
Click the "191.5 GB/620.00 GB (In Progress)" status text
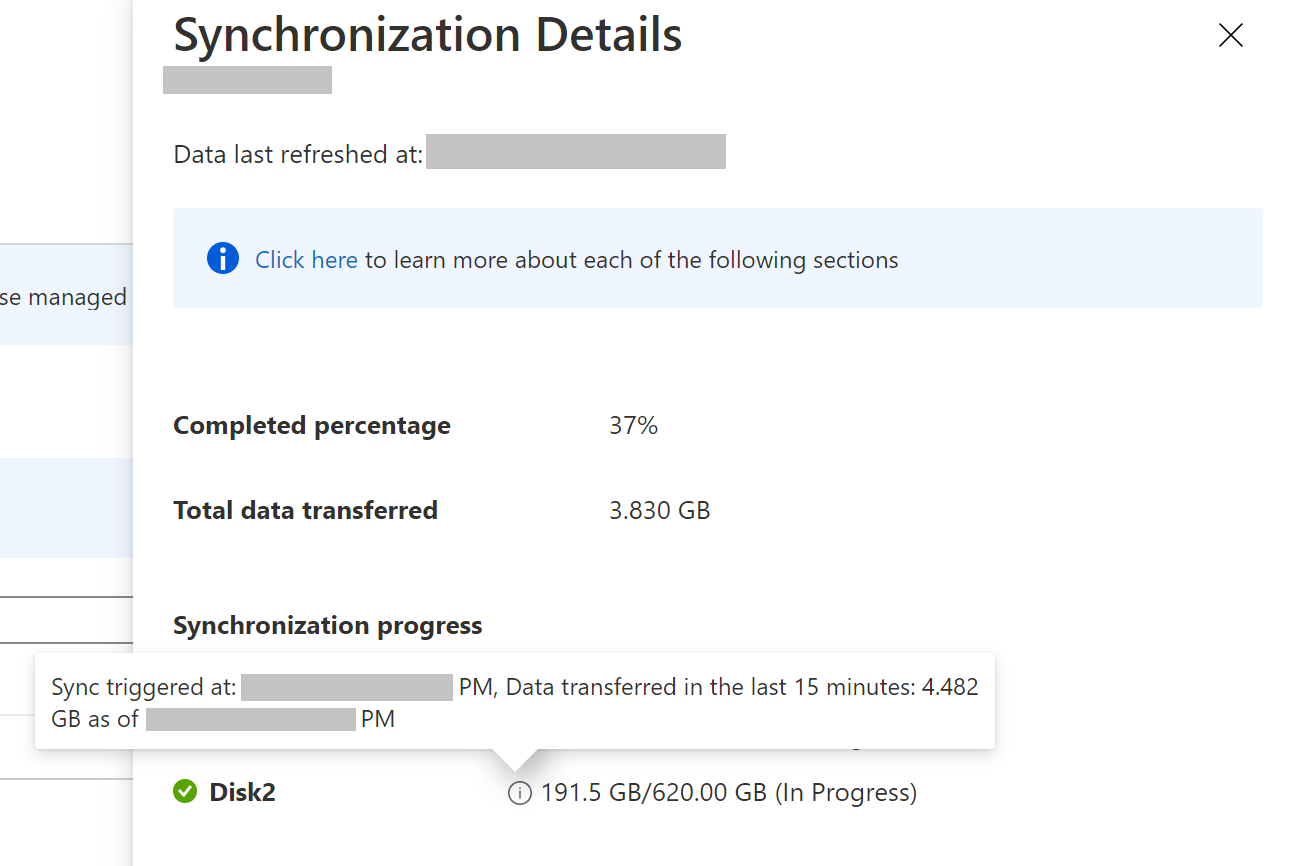(x=728, y=793)
